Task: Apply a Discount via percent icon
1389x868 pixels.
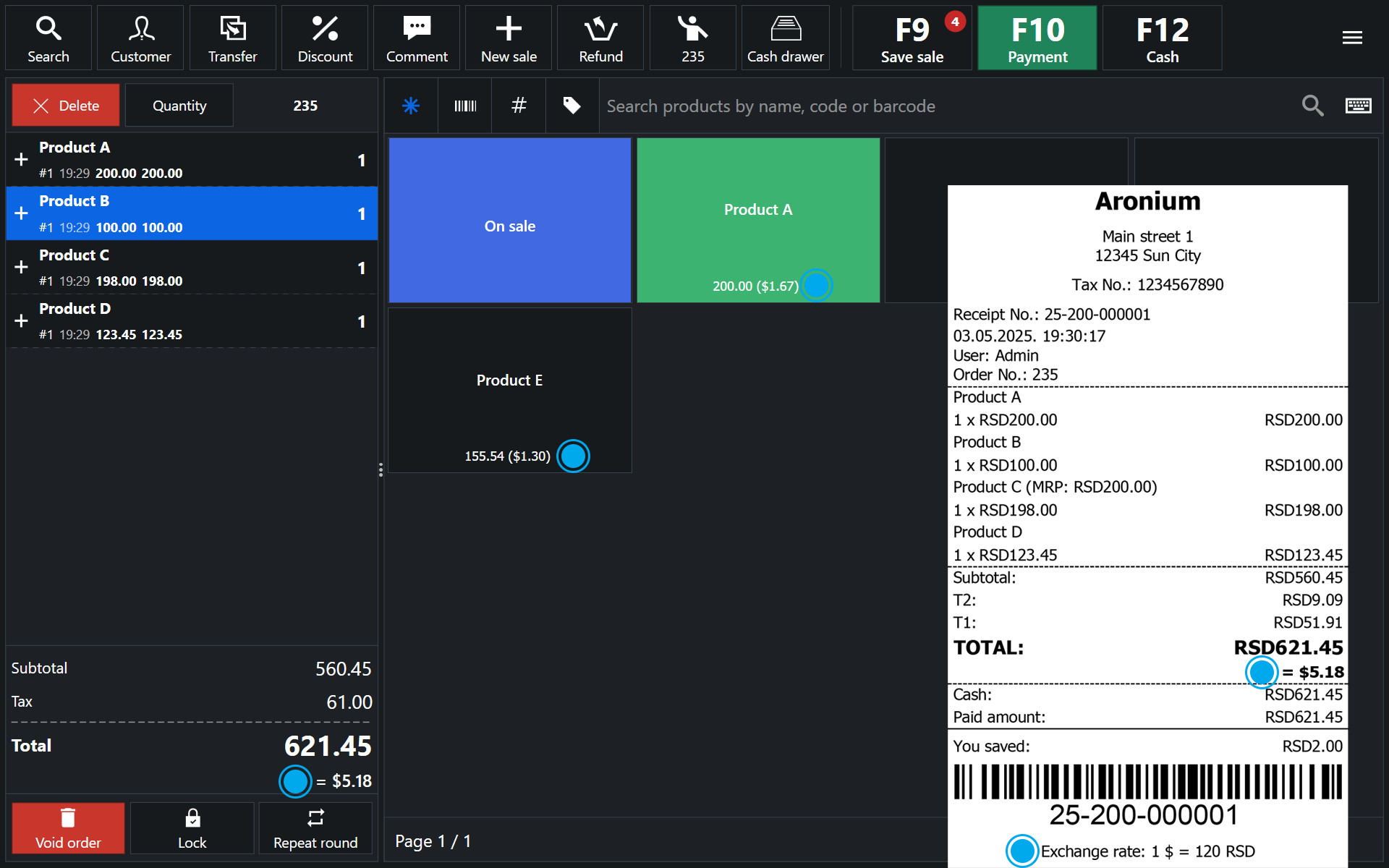Action: coord(325,38)
